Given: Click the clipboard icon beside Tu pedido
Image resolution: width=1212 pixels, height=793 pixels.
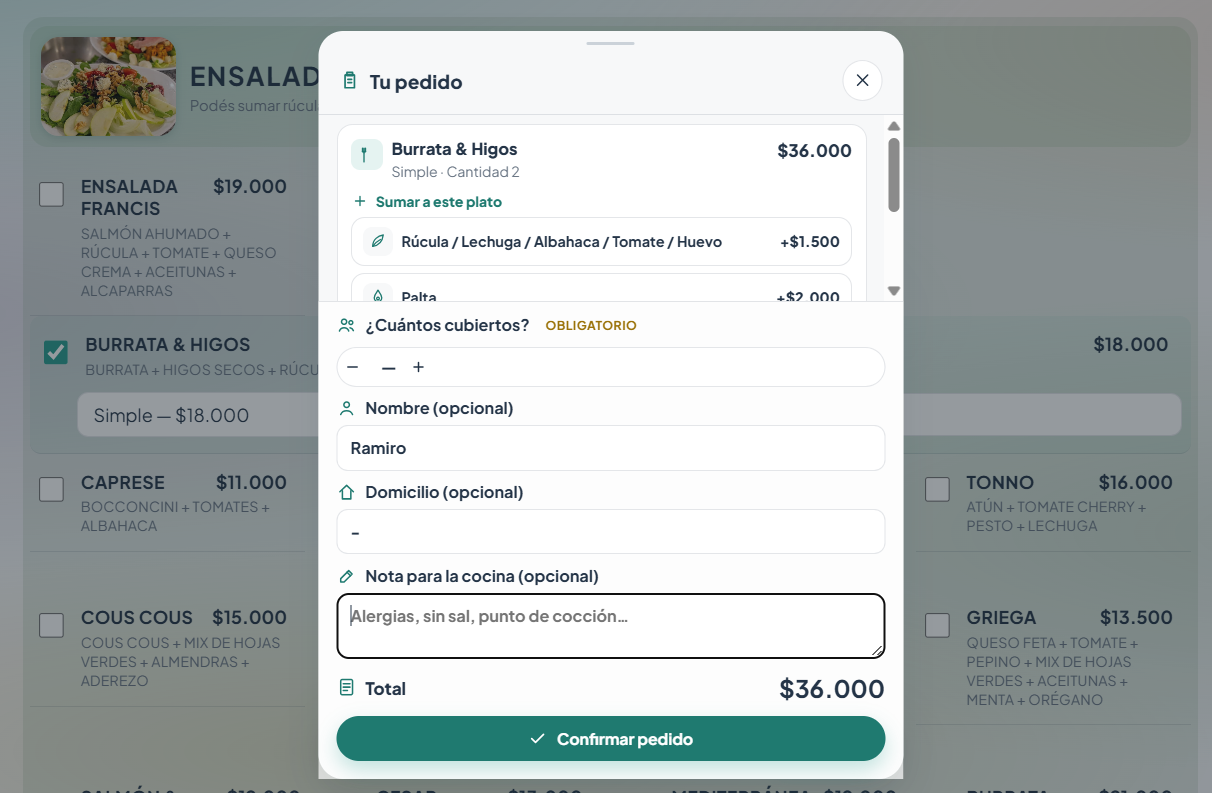Looking at the screenshot, I should tap(349, 81).
